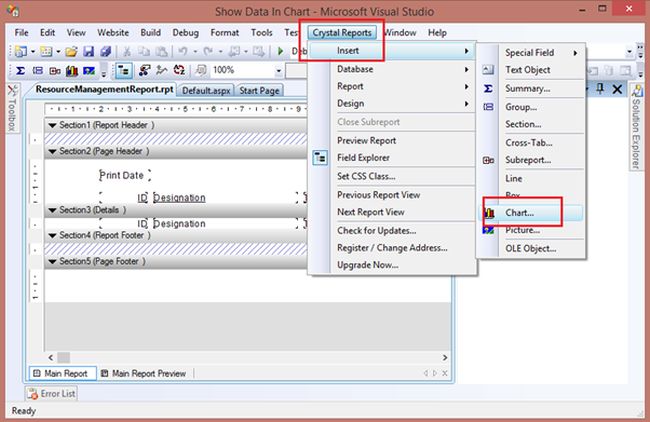The height and width of the screenshot is (422, 650).
Task: Open the Add New Item dropdown arrow
Action: pyautogui.click(x=58, y=52)
